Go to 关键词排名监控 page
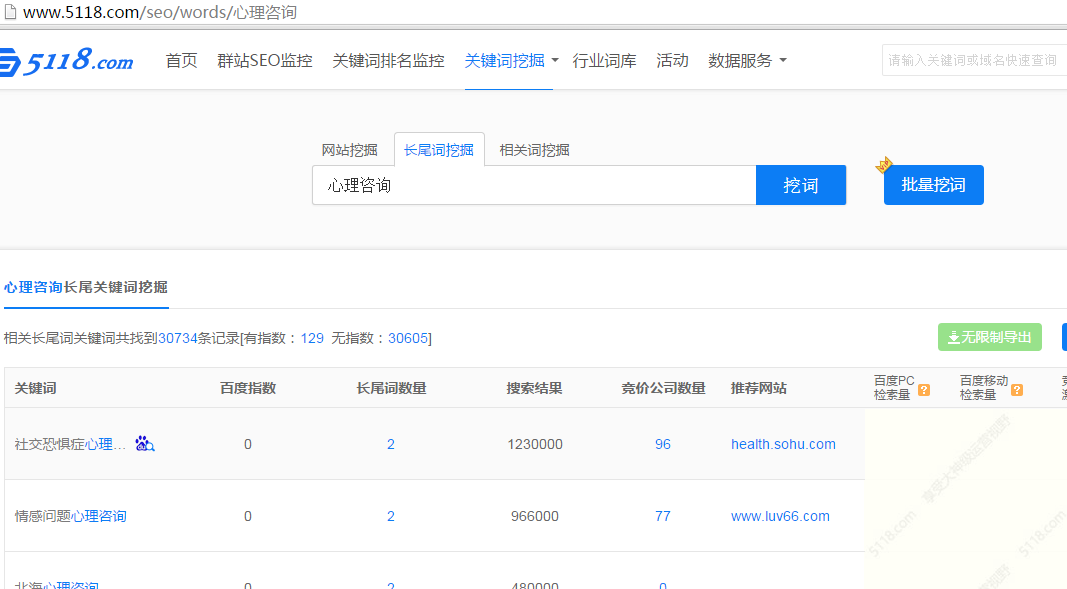Screen dimensions: 1067x589 (388, 61)
